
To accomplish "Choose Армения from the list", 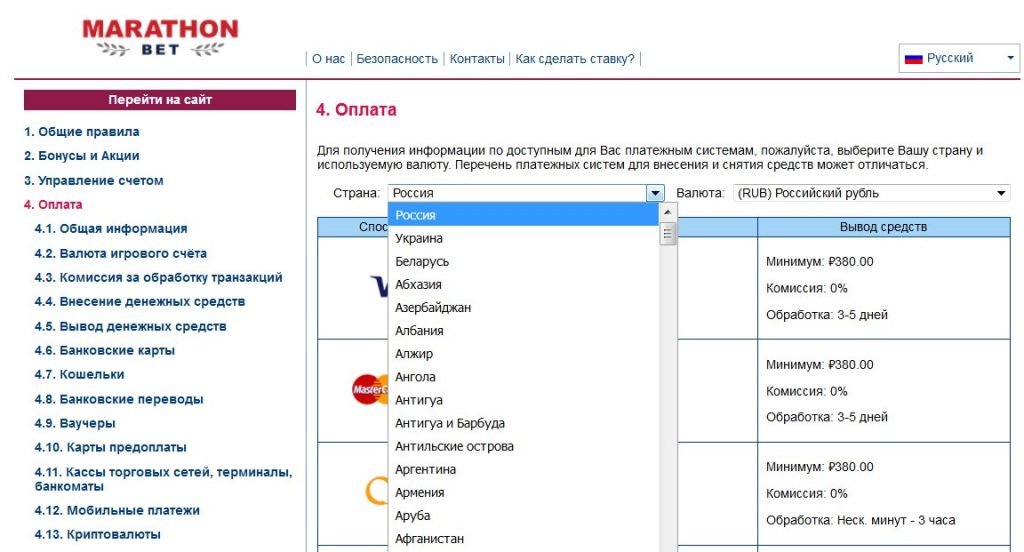I will (523, 493).
